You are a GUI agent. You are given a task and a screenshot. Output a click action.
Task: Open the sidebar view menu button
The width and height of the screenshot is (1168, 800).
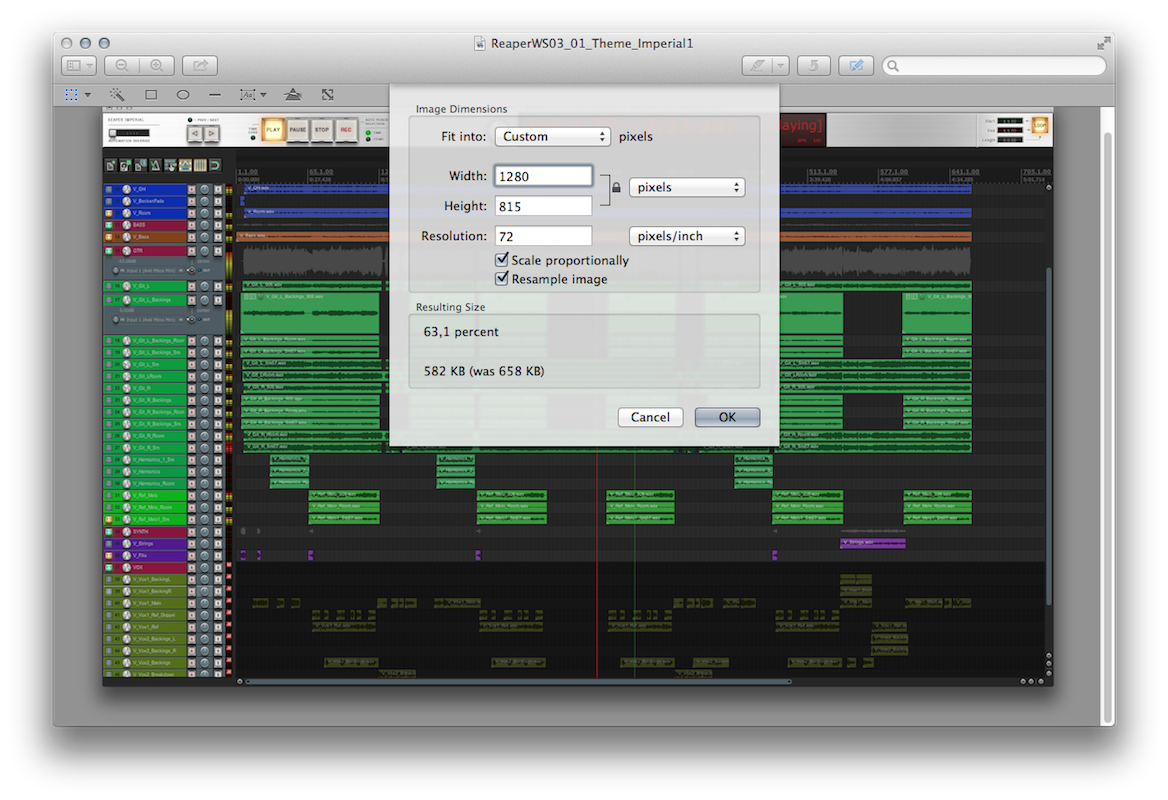click(79, 66)
